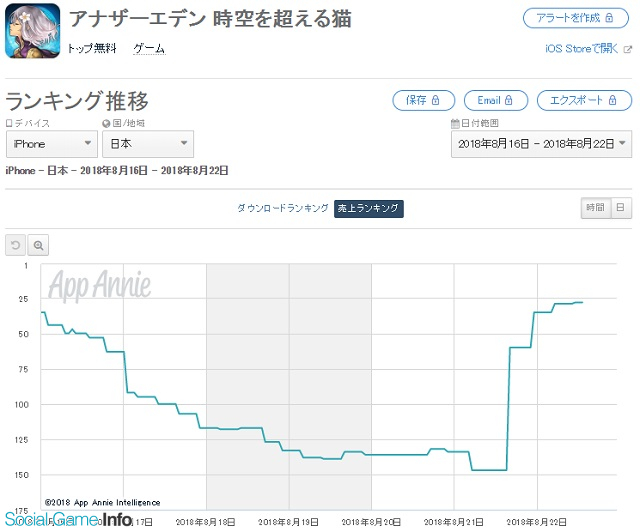
Task: Click the globe icon by 国/地域
Action: (106, 123)
